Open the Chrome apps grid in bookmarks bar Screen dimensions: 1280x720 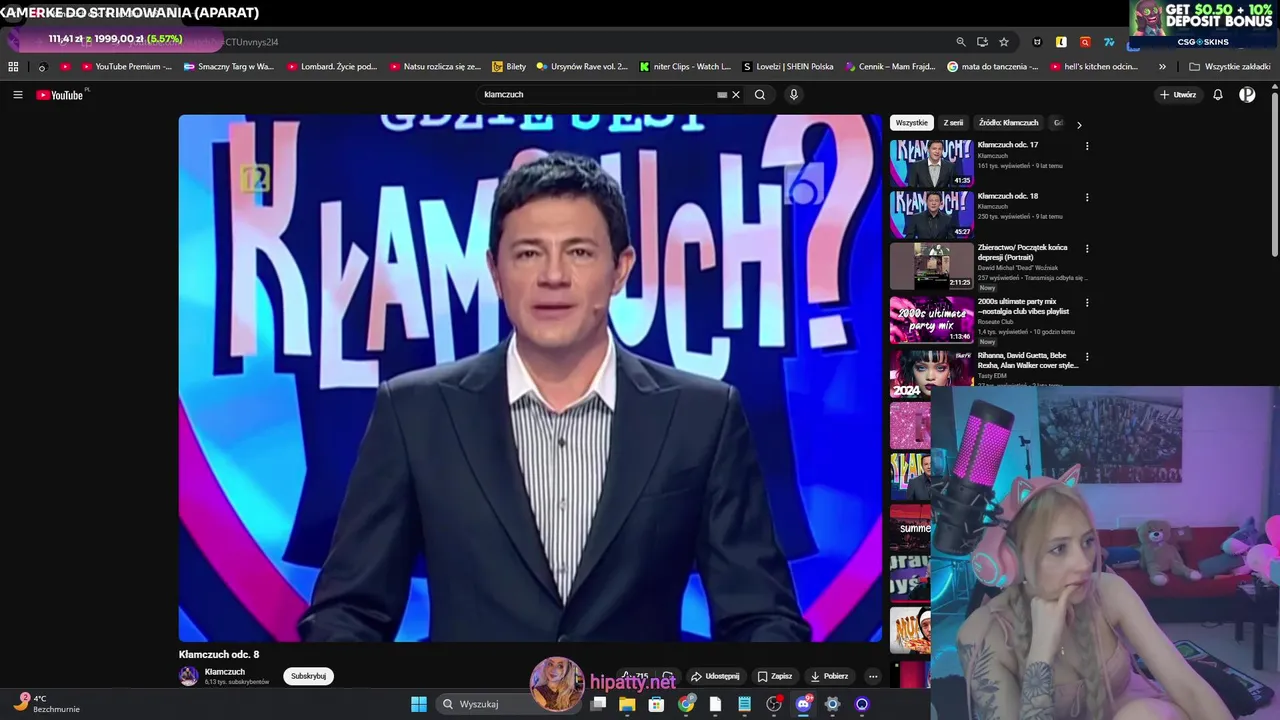[13, 67]
